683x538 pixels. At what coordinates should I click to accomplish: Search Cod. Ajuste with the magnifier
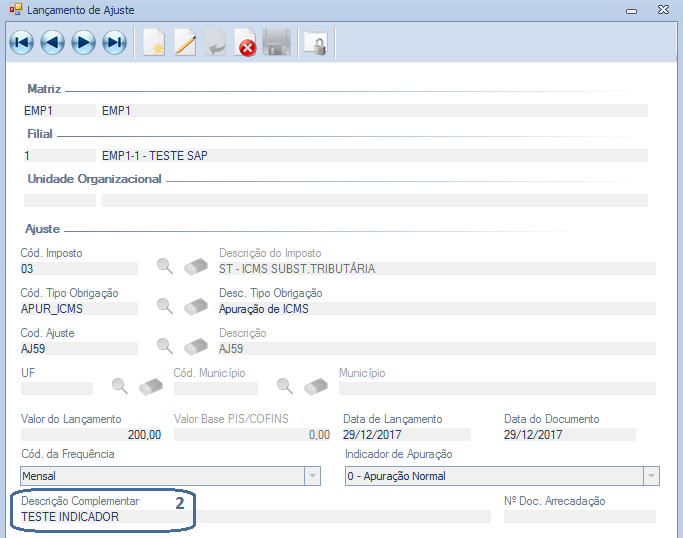click(165, 346)
